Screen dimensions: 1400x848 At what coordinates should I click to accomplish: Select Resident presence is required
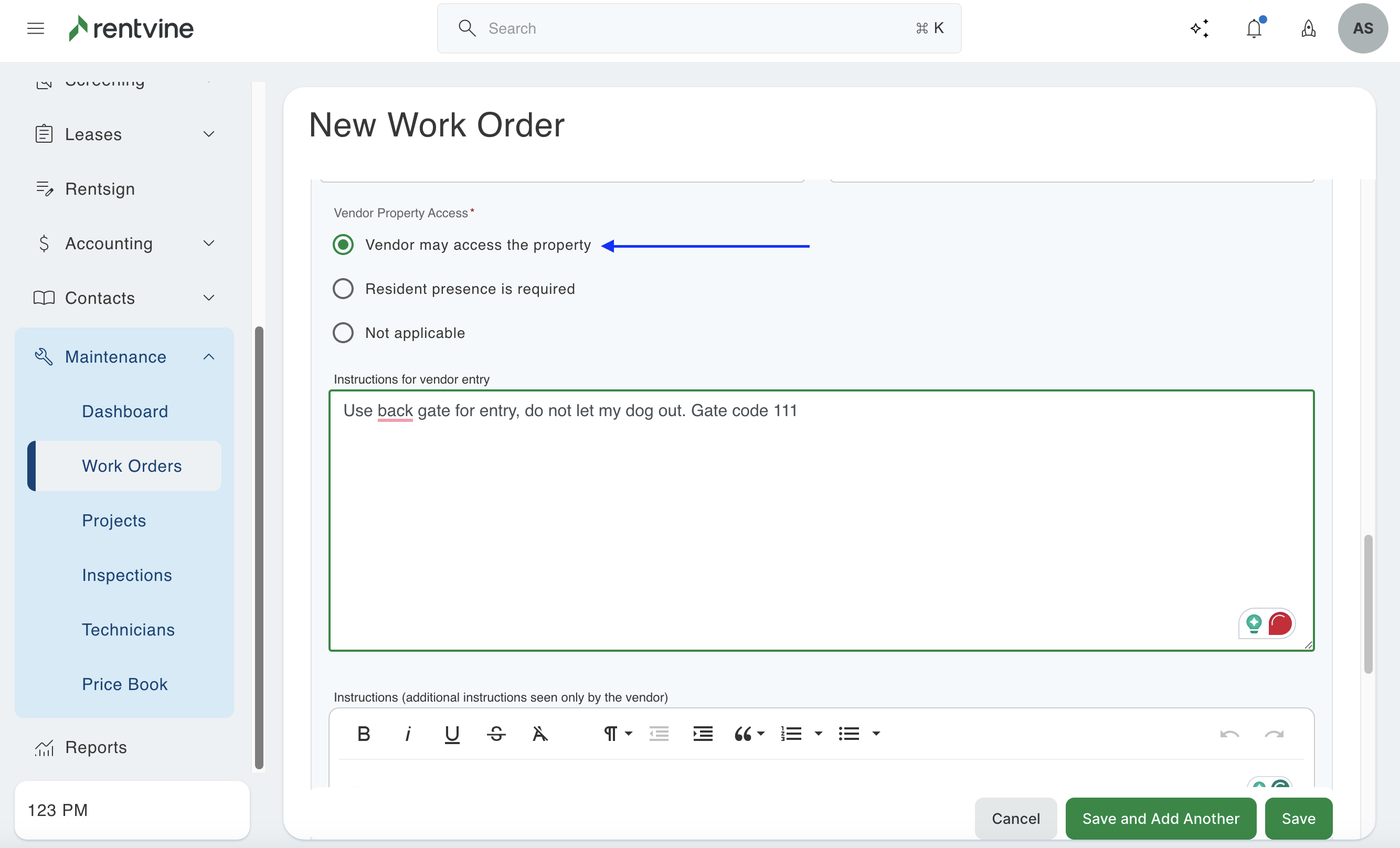click(343, 289)
